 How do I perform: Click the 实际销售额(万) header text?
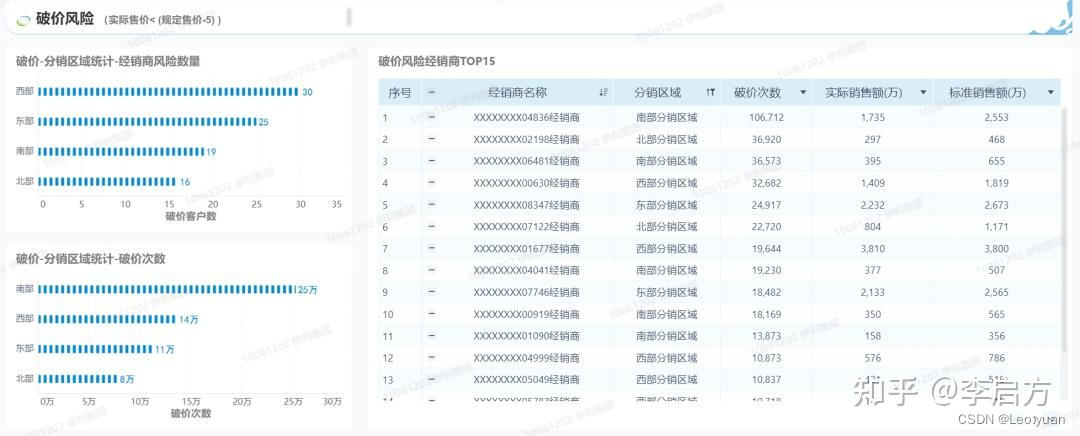[864, 93]
